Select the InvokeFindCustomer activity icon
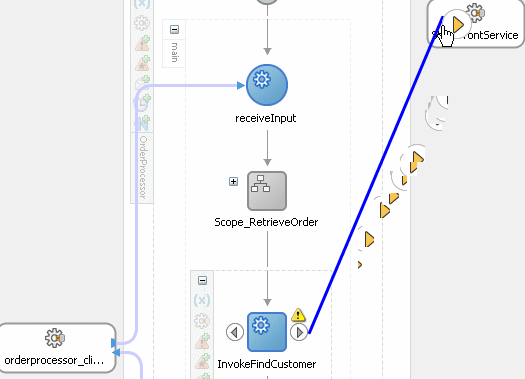 [x=267, y=332]
